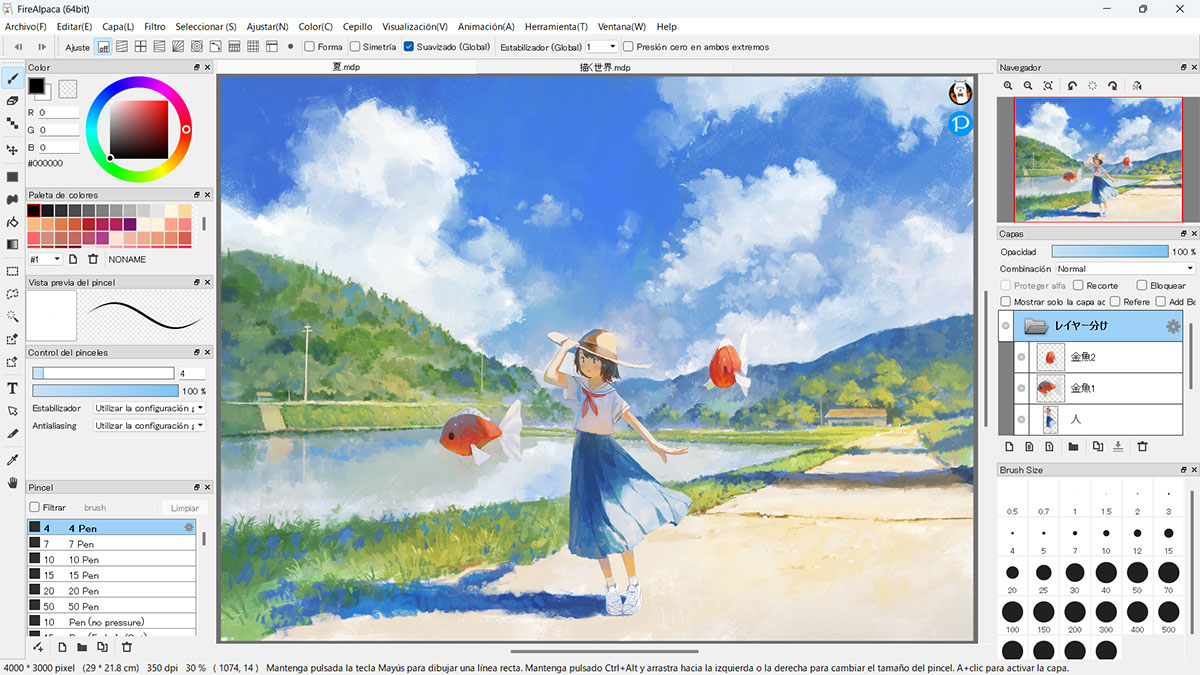This screenshot has height=675, width=1200.
Task: Select the Brush tool in the left toolbar
Action: coord(13,77)
